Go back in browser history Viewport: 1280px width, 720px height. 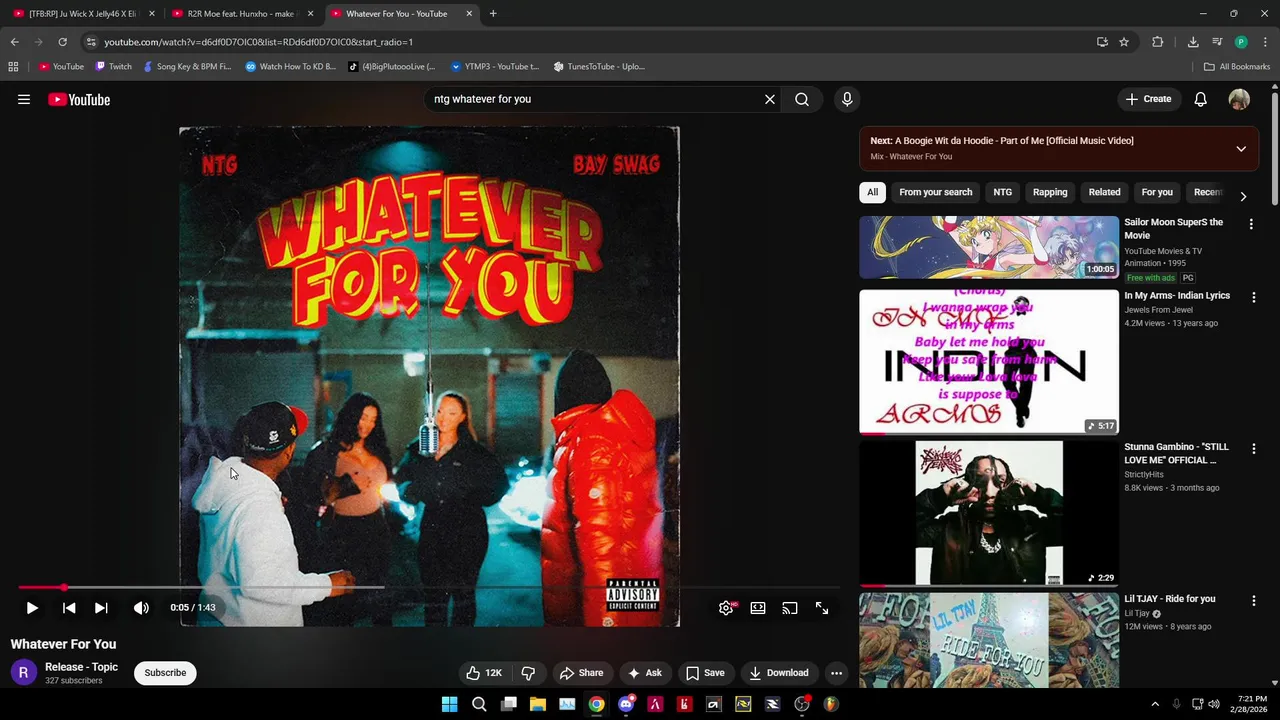click(x=14, y=42)
